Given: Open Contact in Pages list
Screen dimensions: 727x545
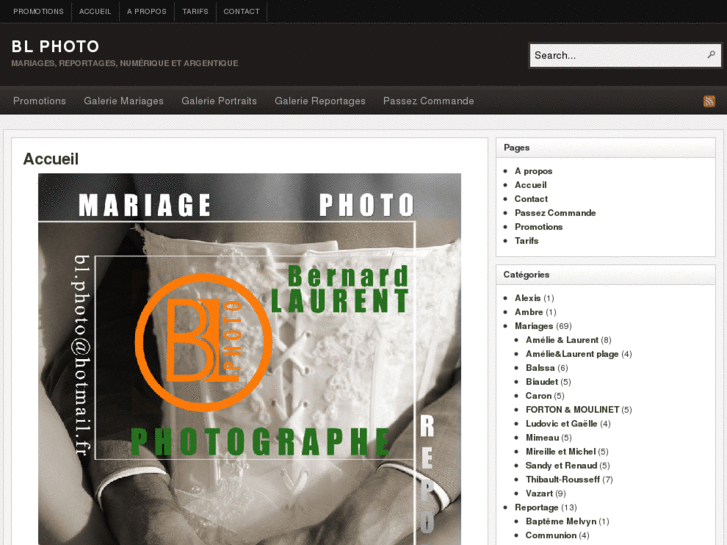Looking at the screenshot, I should (531, 199).
